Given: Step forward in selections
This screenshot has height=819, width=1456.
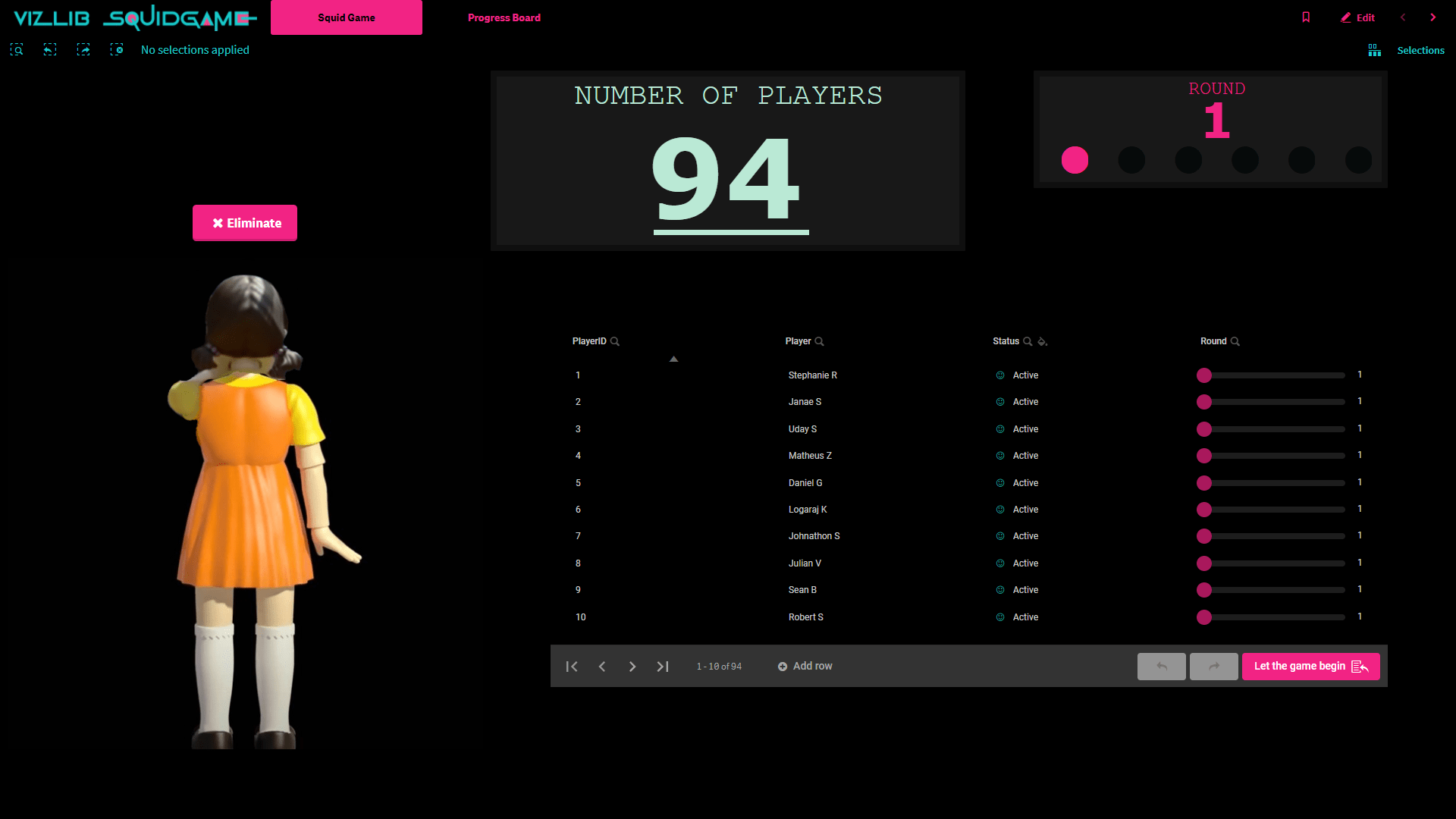Looking at the screenshot, I should point(83,50).
